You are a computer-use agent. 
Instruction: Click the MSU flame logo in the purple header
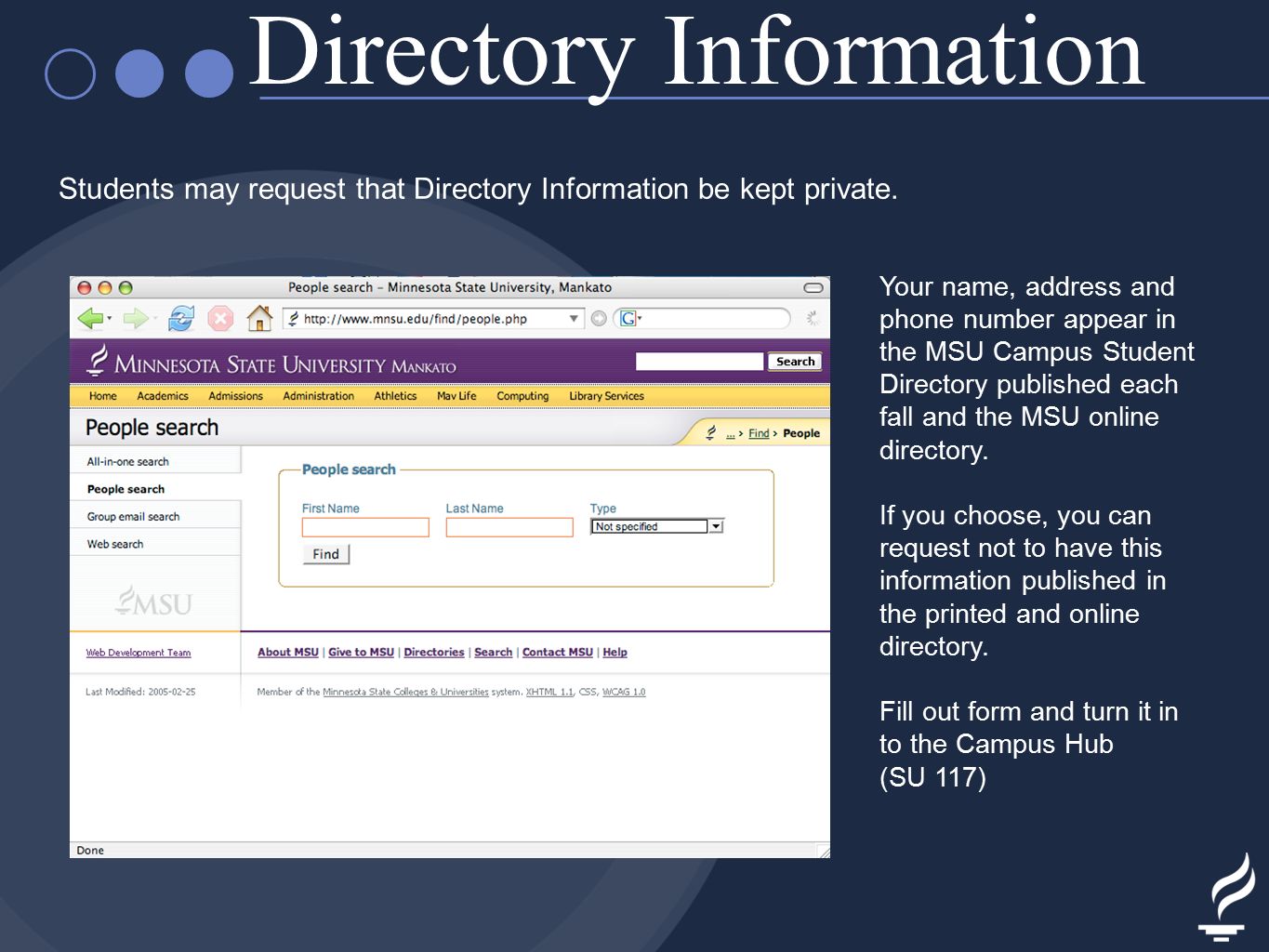97,361
